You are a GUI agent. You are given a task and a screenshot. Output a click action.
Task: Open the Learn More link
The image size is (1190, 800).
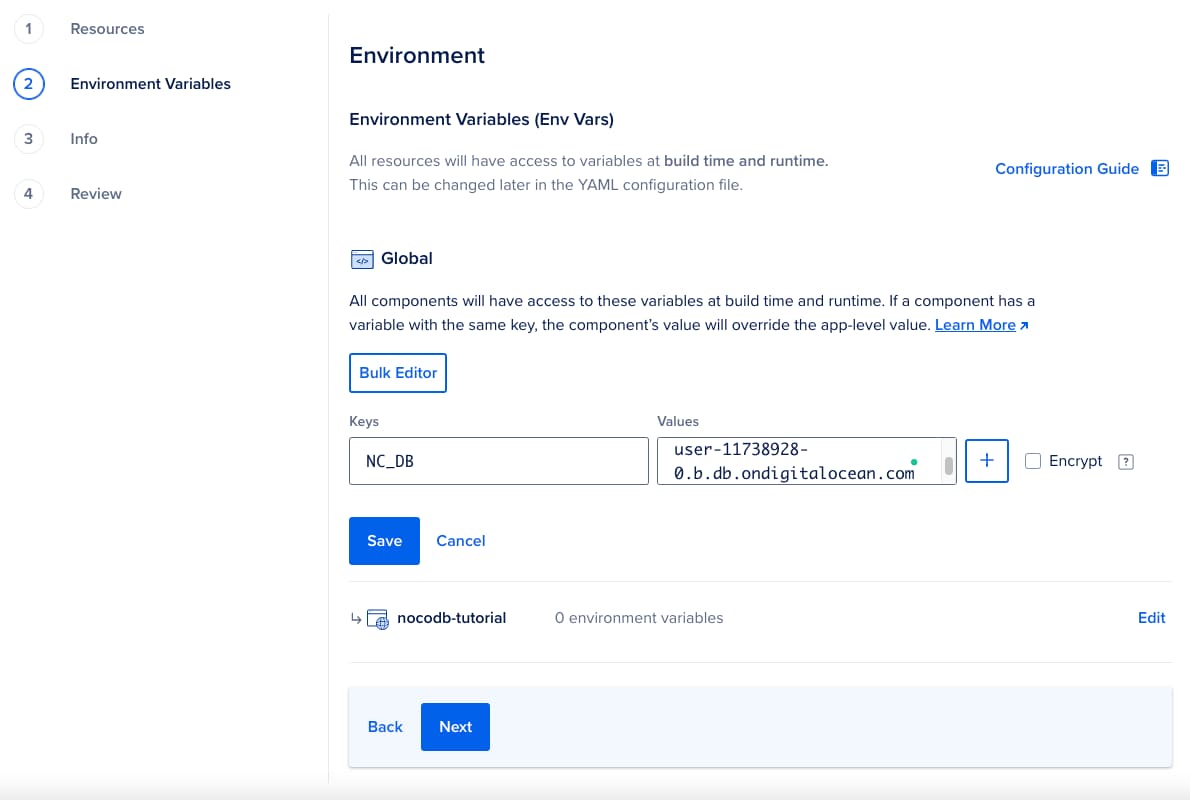click(974, 325)
